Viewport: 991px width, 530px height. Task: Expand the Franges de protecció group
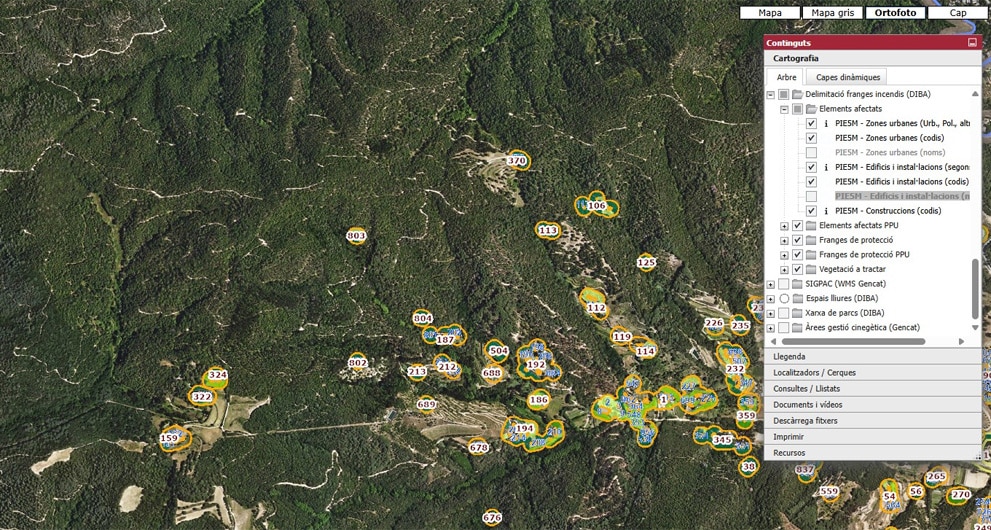[x=784, y=241]
